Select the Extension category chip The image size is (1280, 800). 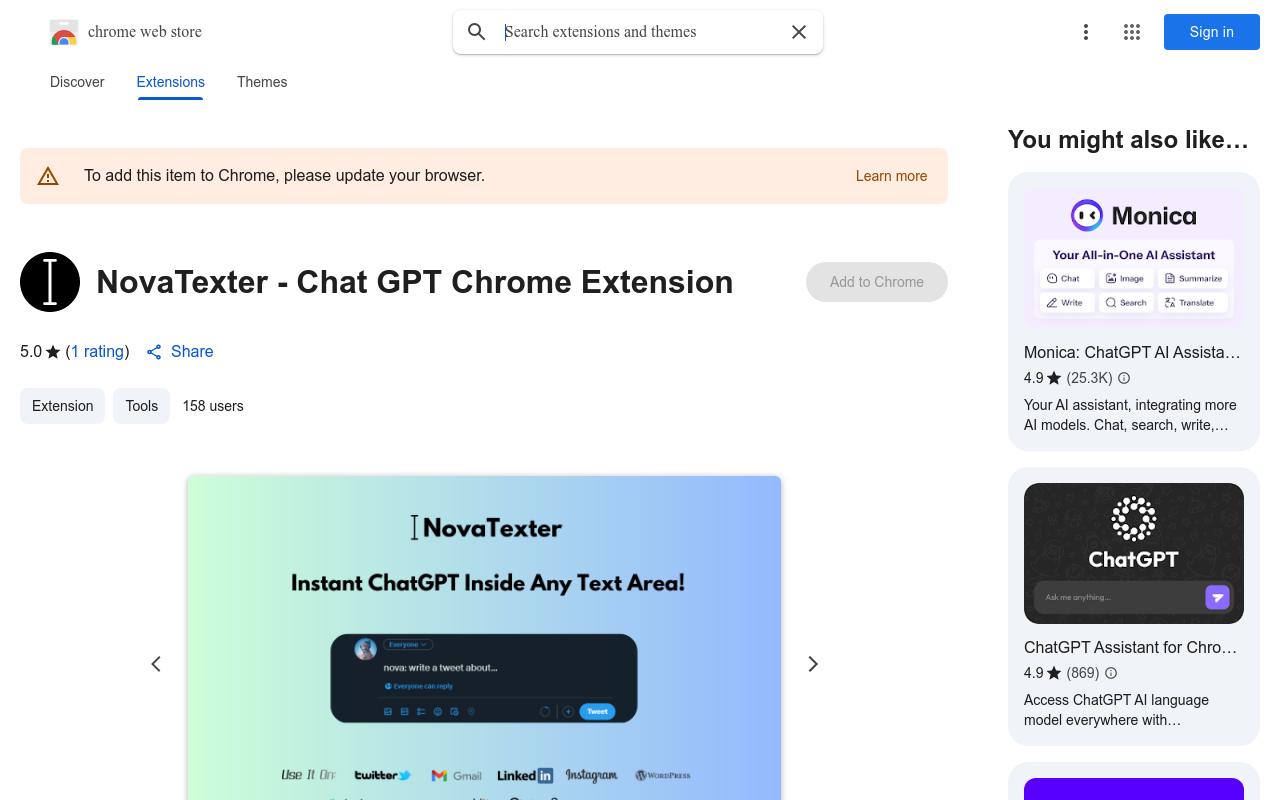click(x=62, y=406)
